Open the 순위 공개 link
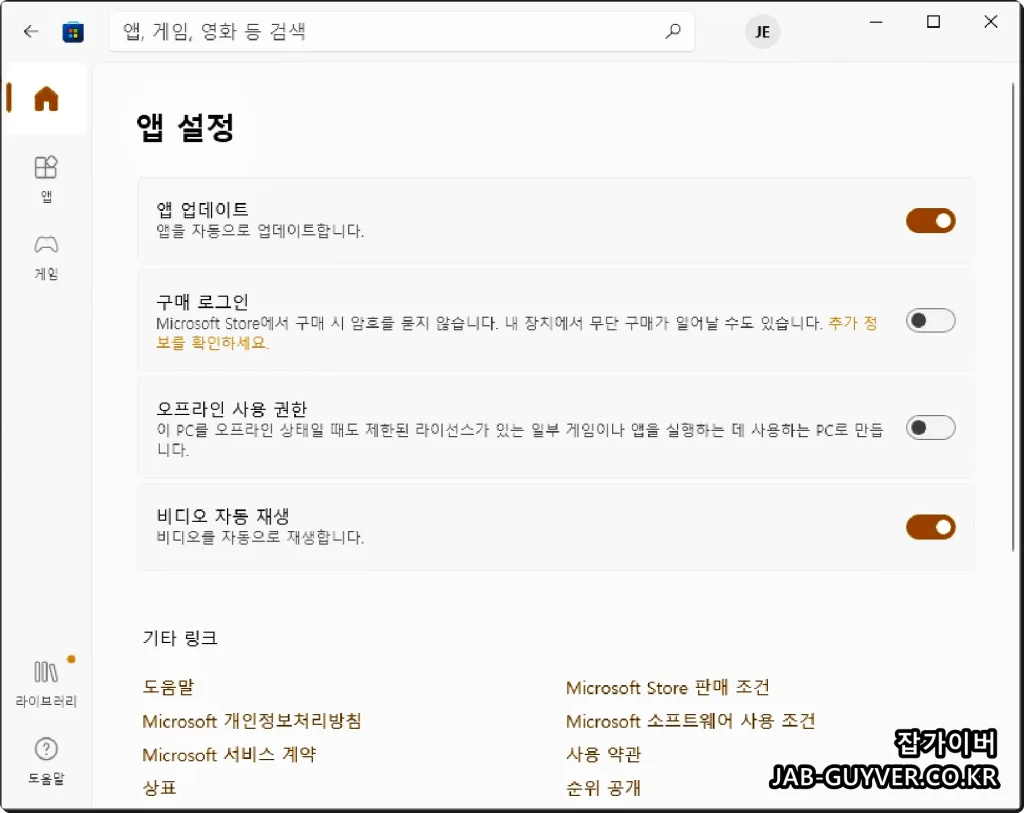The image size is (1024, 813). pos(604,787)
